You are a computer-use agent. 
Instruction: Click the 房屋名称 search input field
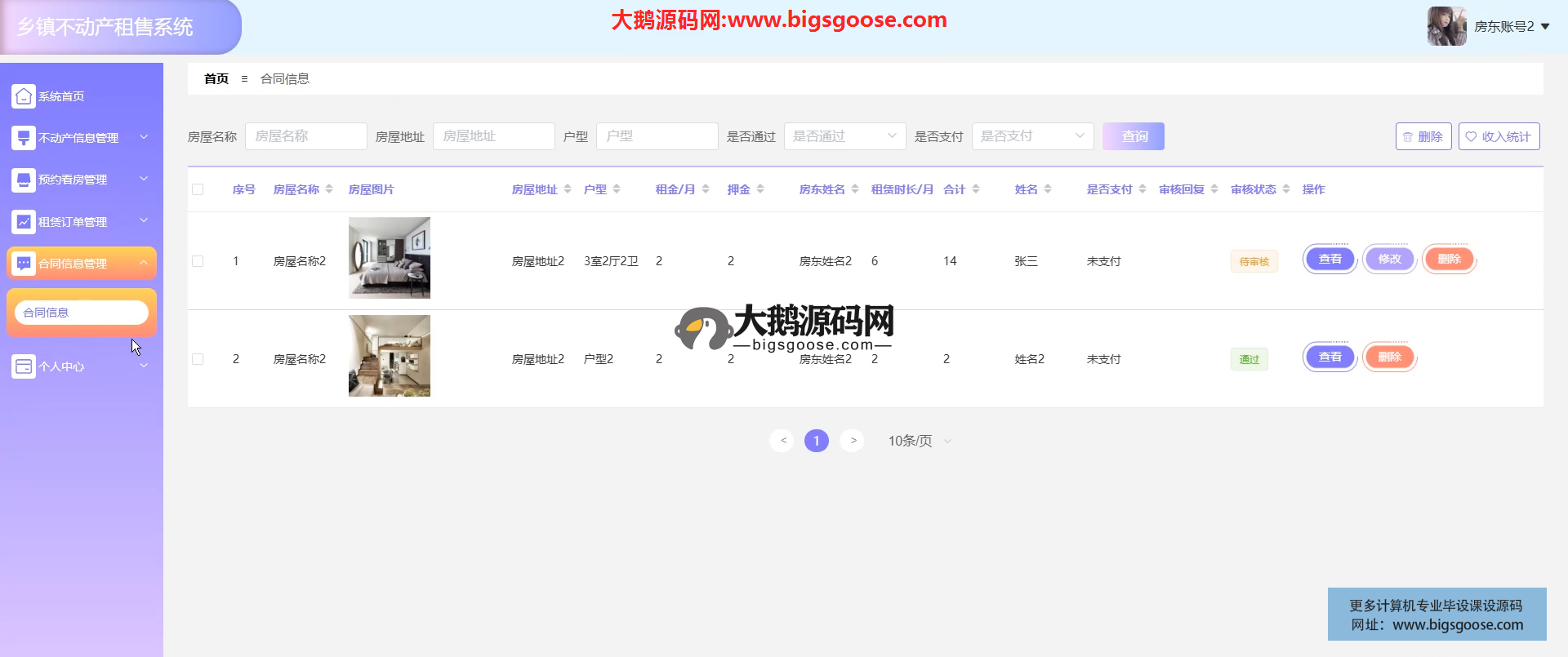pos(305,136)
